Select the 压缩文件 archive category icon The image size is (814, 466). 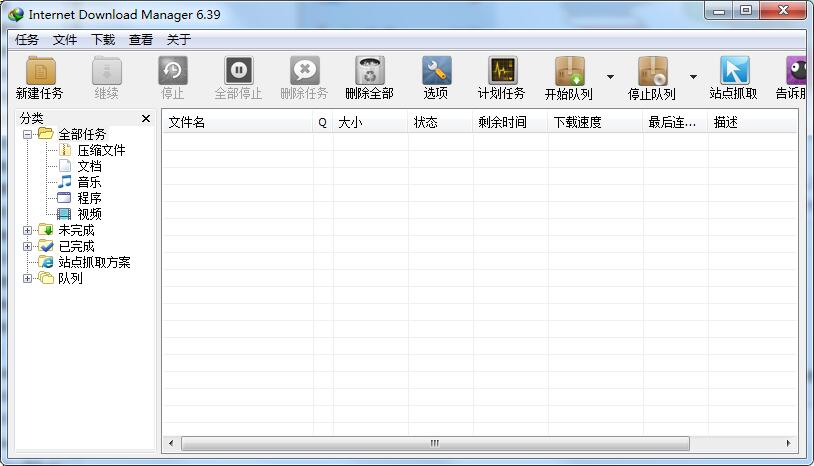point(65,150)
